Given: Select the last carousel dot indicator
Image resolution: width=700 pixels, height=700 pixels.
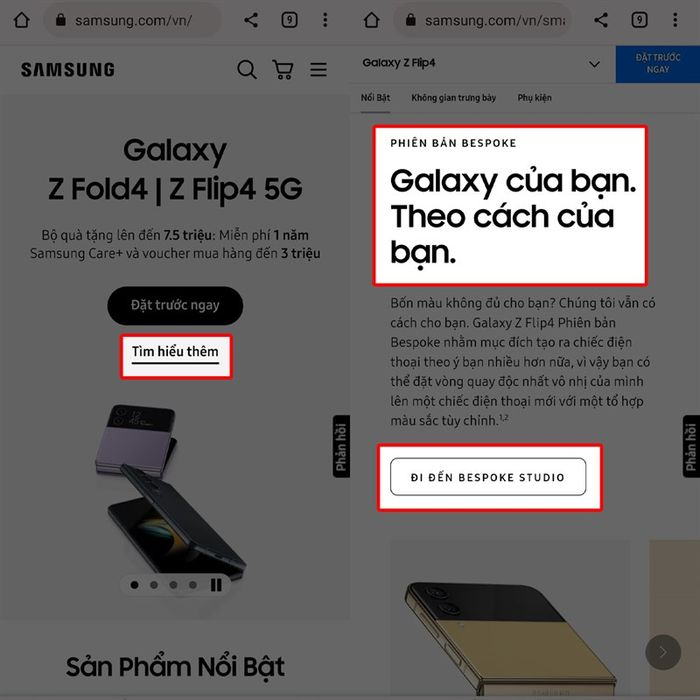Looking at the screenshot, I should 193,585.
